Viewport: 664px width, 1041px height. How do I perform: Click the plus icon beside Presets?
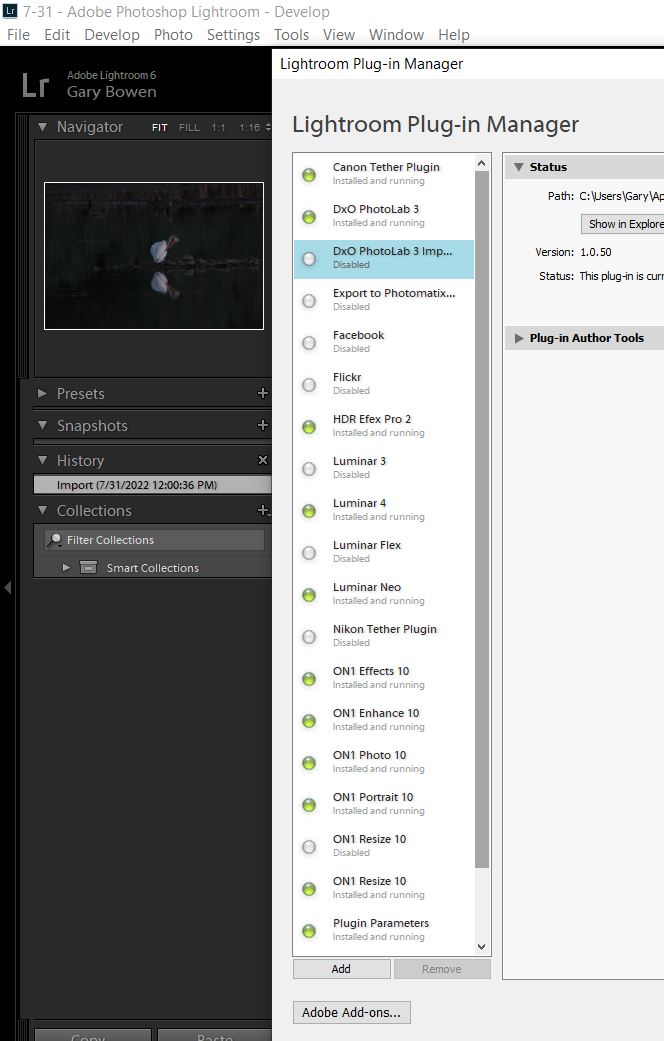pos(263,394)
